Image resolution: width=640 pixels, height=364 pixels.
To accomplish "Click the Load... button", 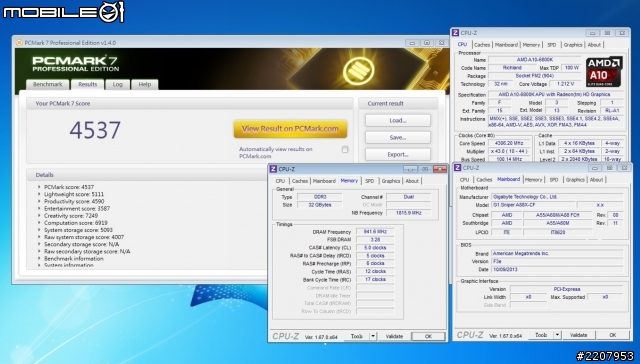I will [398, 121].
